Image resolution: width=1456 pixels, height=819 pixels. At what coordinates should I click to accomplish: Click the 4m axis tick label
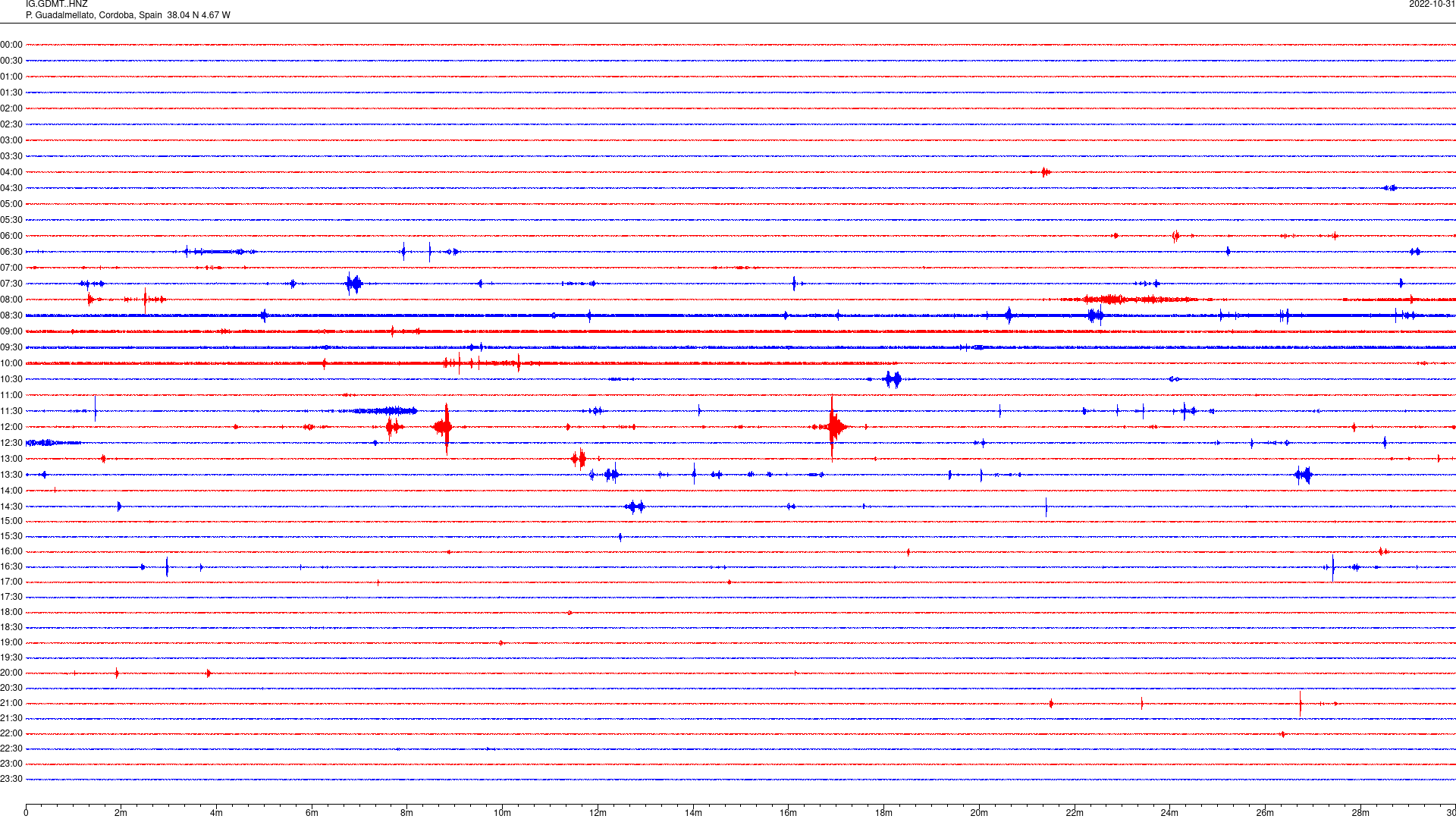coord(216,813)
